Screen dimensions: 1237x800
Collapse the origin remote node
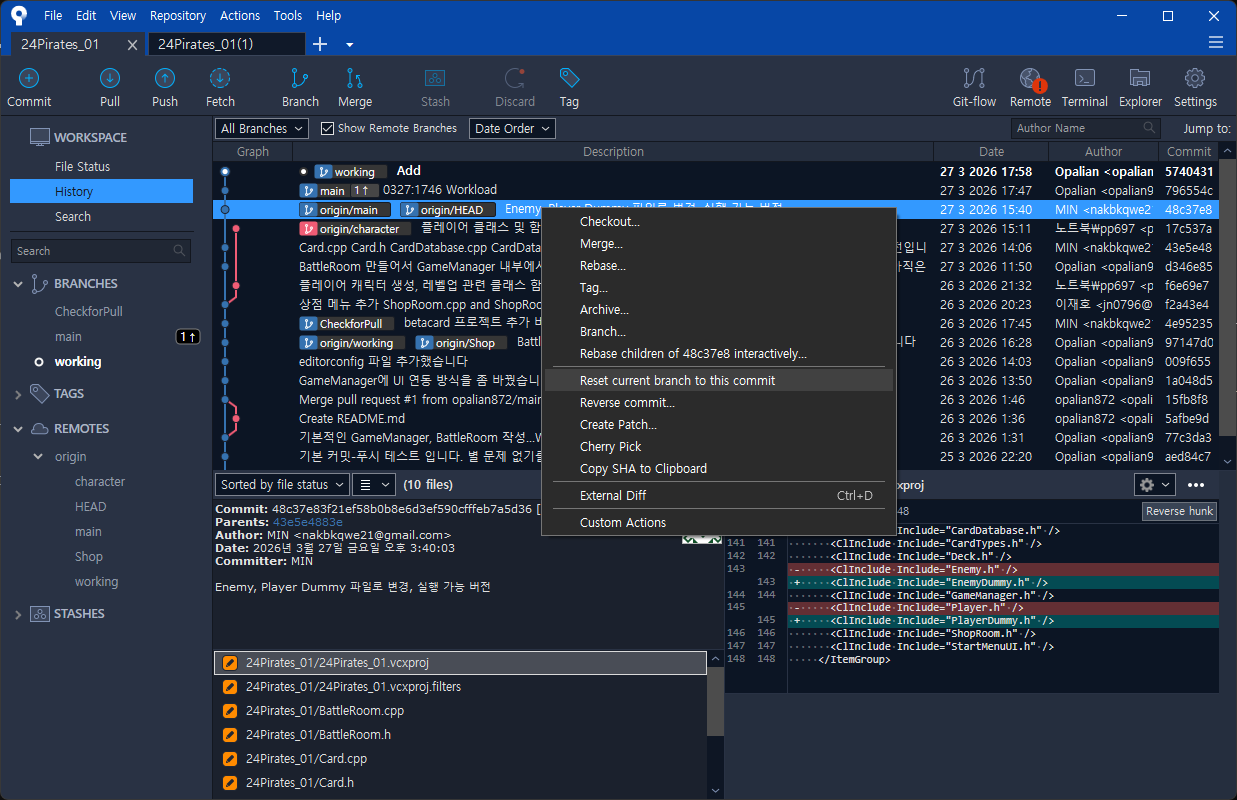[x=40, y=457]
